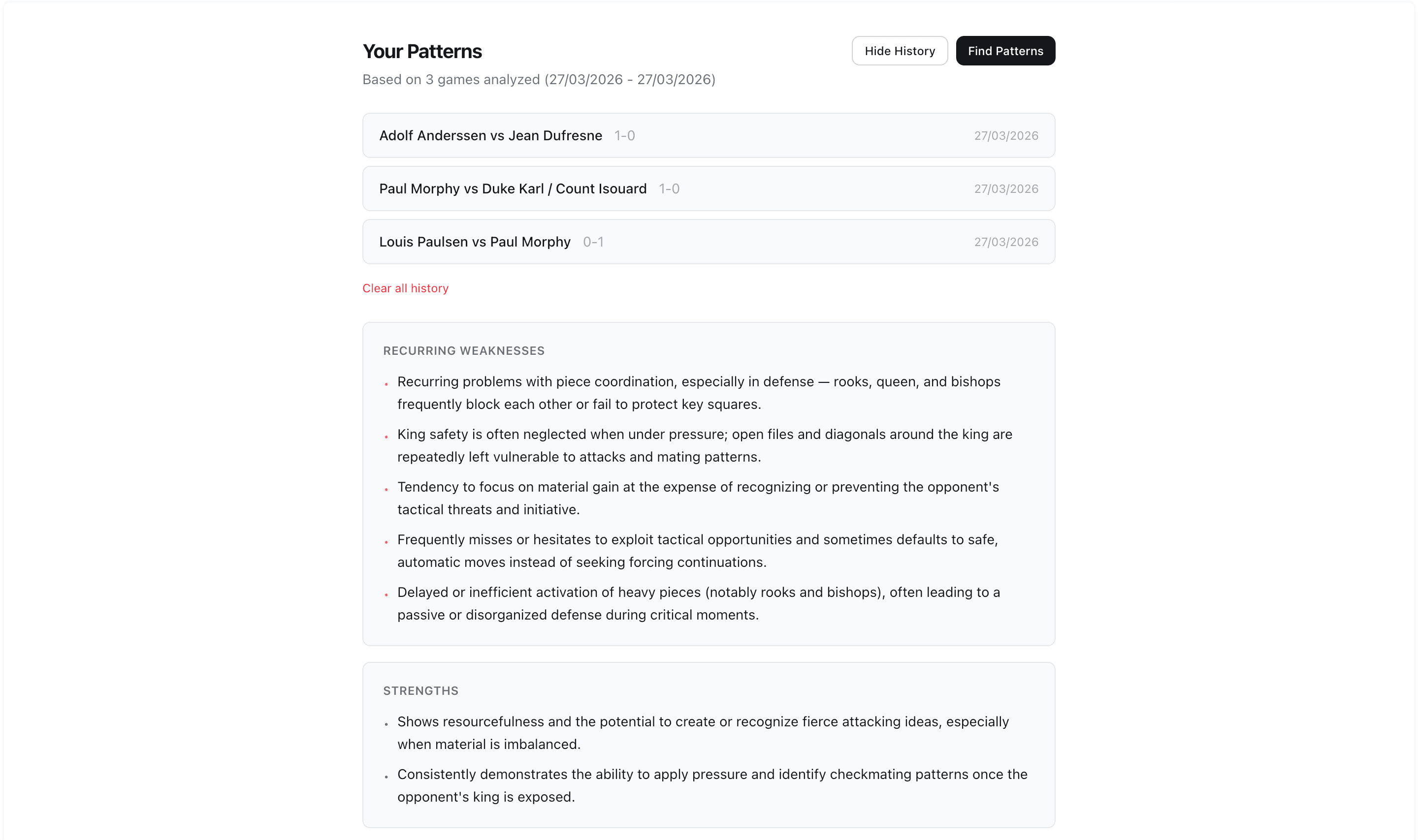Image resolution: width=1418 pixels, height=840 pixels.
Task: Click the Clear all history link
Action: 406,289
